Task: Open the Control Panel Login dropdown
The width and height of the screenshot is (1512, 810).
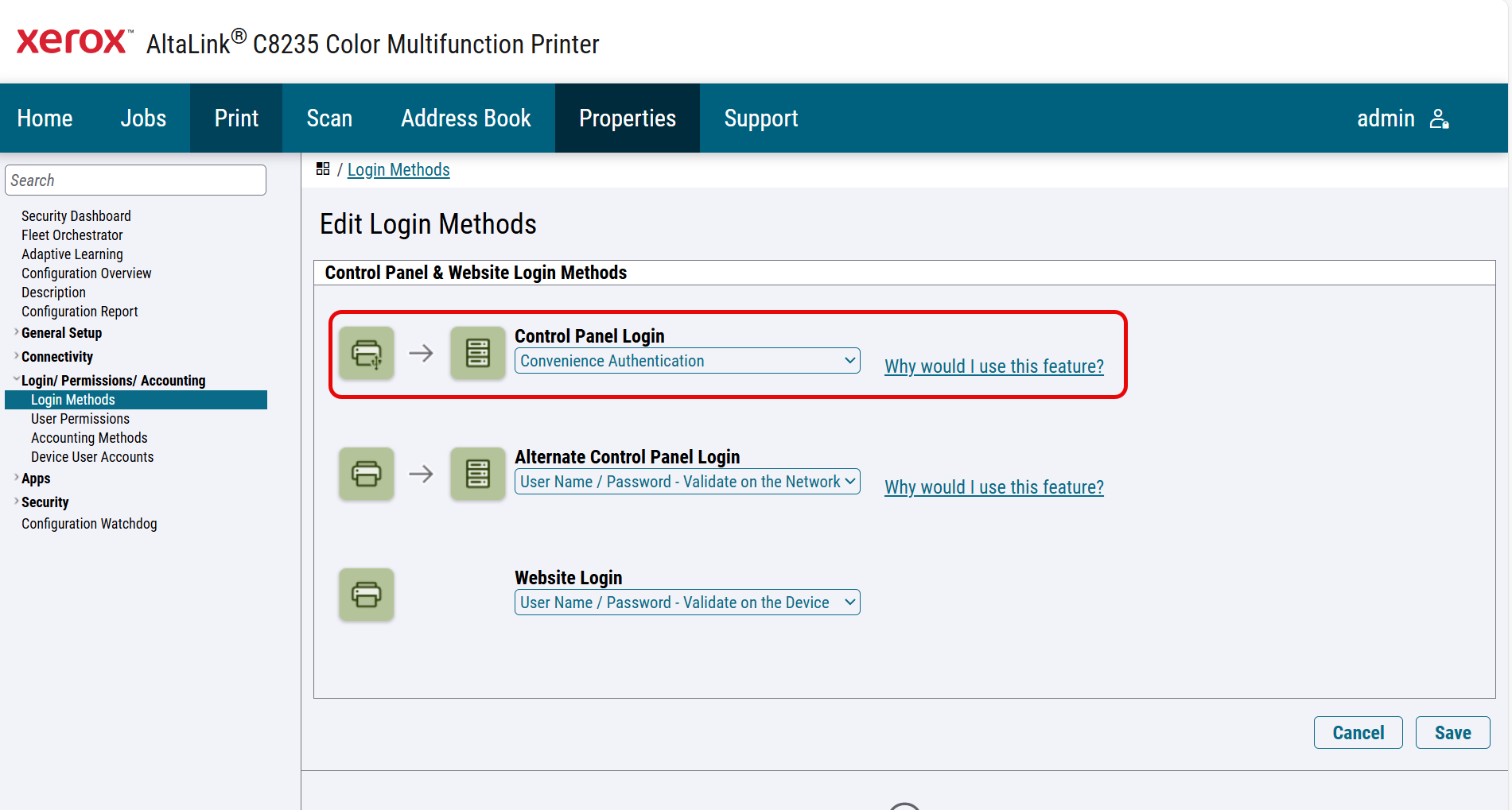Action: (687, 361)
